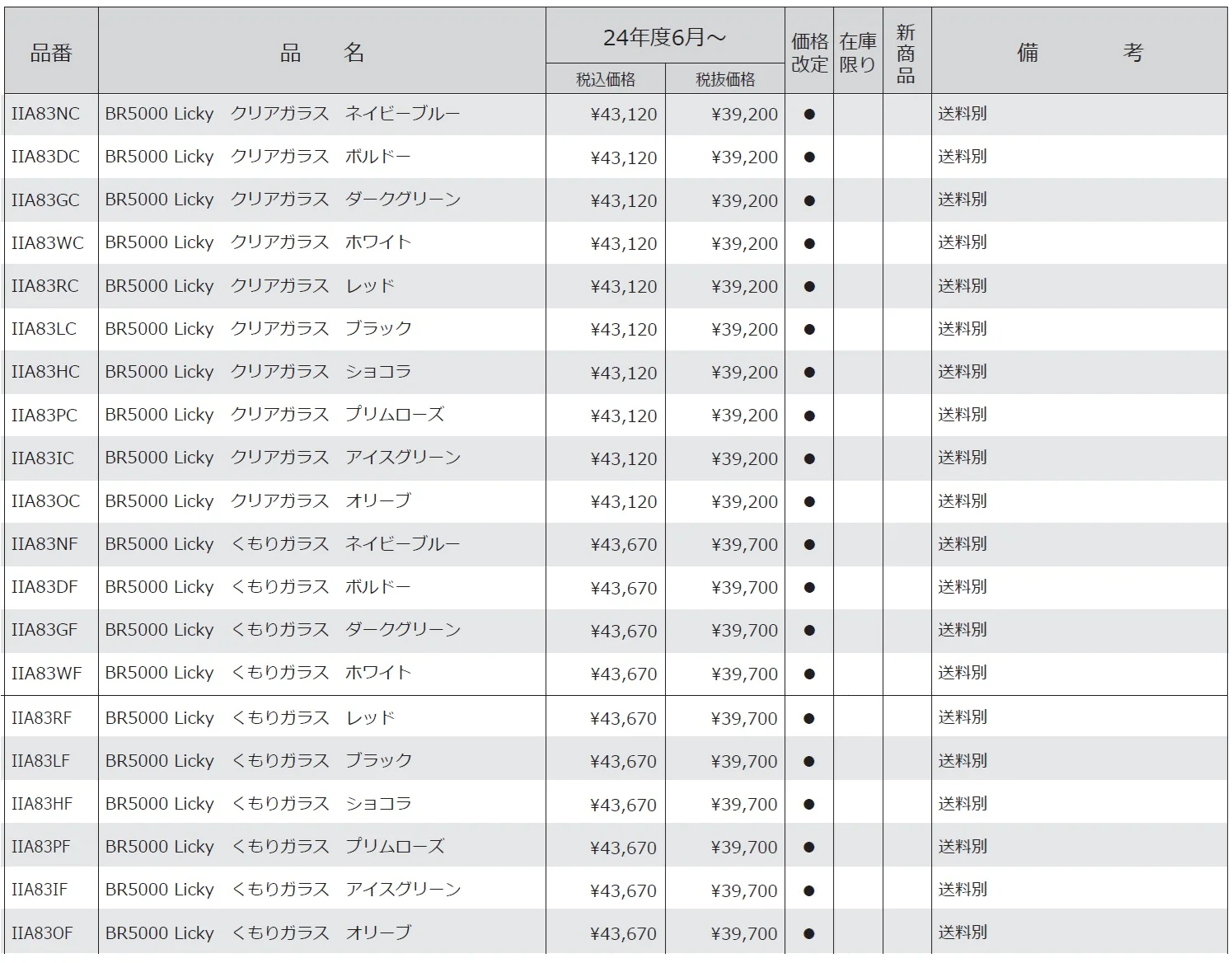The image size is (1232, 963).
Task: Click the 備考 column header
Action: [x=1080, y=53]
